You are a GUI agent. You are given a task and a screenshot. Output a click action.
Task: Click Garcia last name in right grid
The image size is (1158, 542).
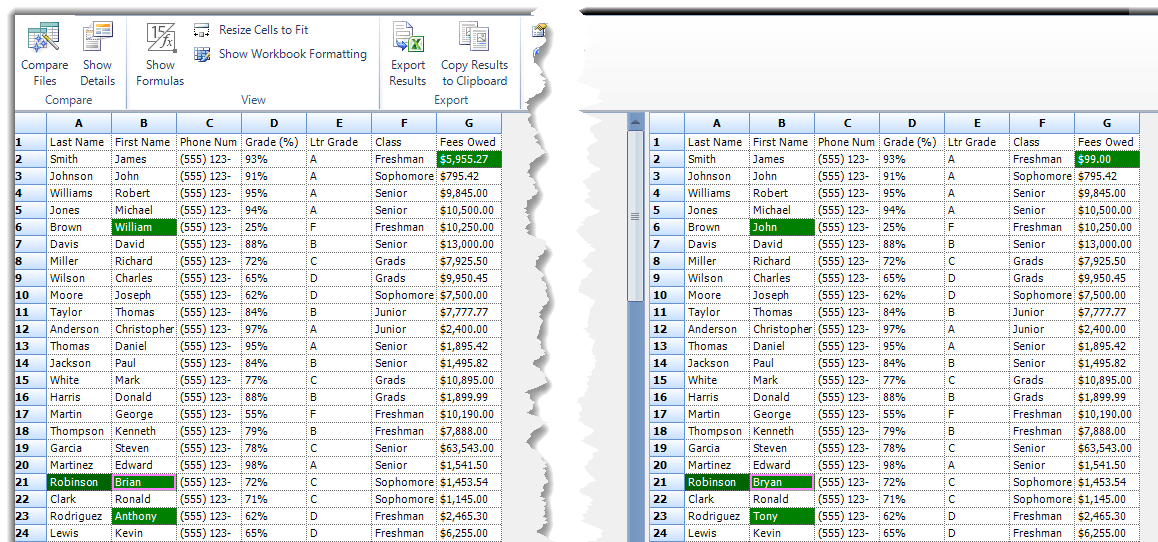point(717,448)
